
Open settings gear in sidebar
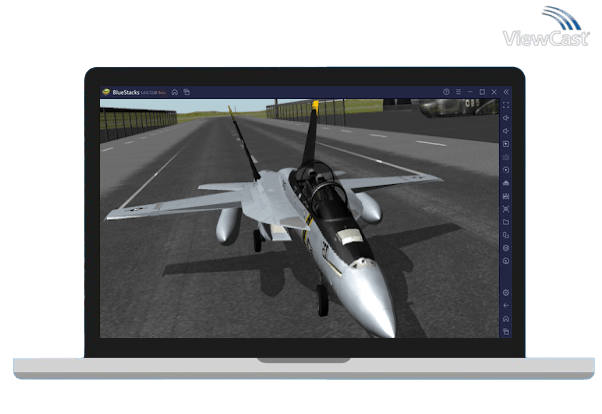[x=506, y=293]
